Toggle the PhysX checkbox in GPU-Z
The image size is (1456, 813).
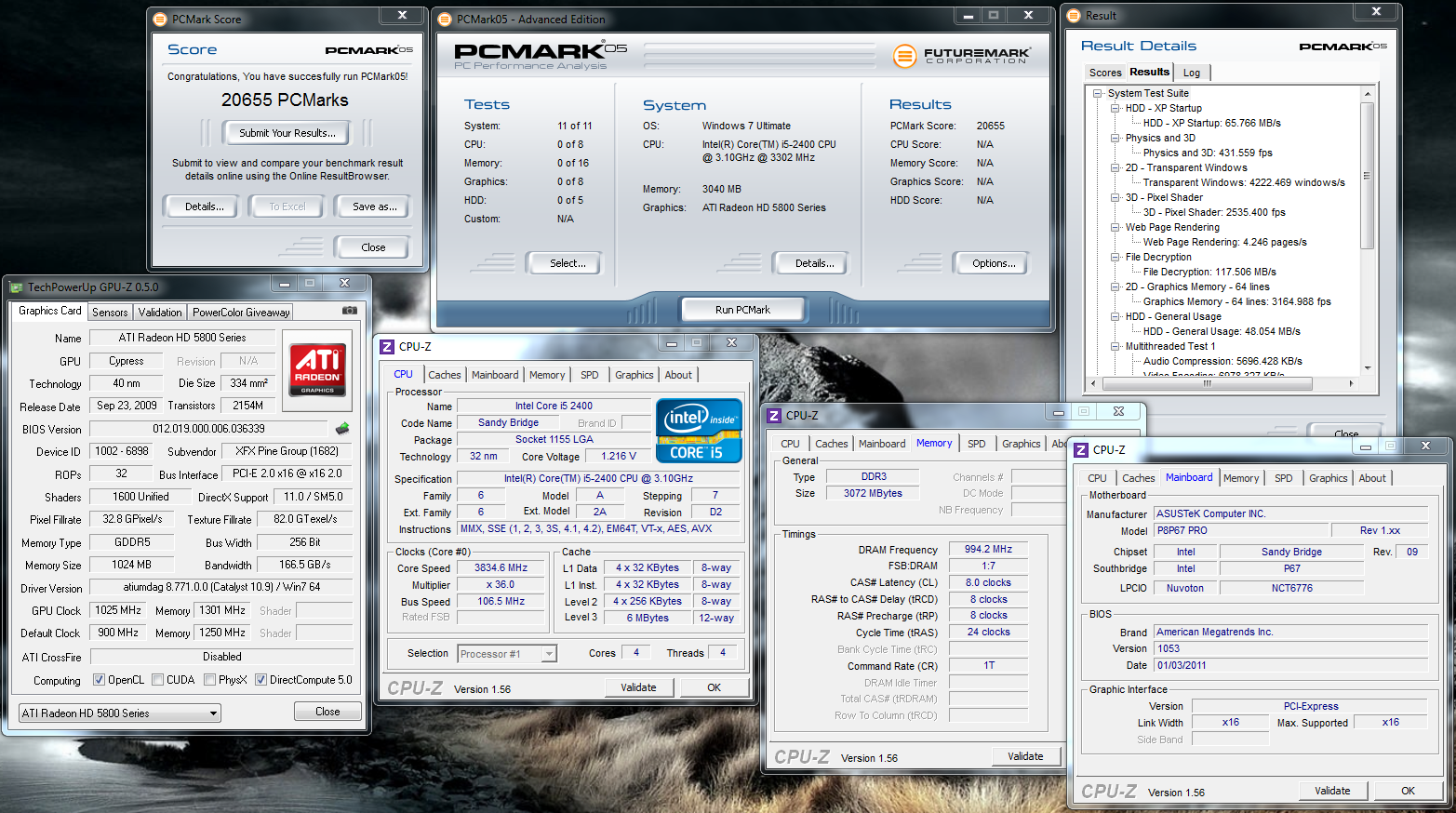pos(209,680)
